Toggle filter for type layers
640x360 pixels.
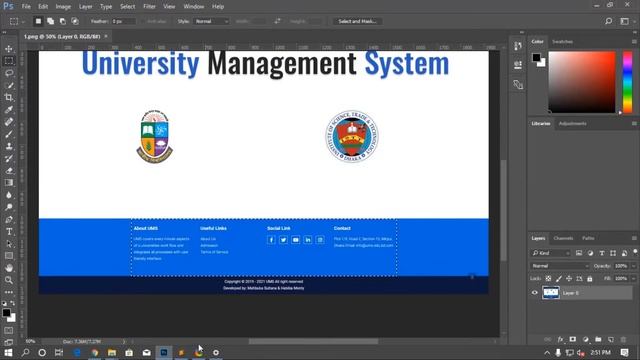pos(602,253)
